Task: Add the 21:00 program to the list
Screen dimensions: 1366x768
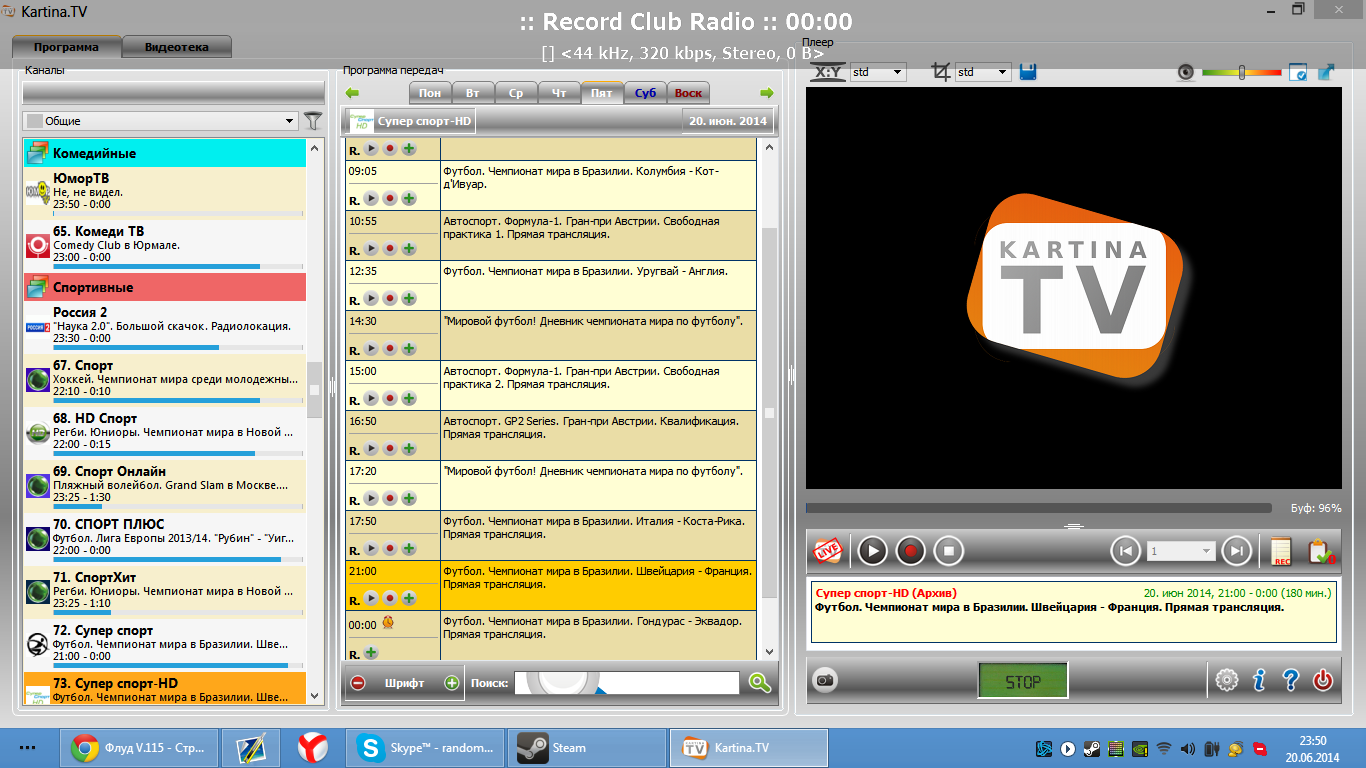Action: click(x=409, y=598)
